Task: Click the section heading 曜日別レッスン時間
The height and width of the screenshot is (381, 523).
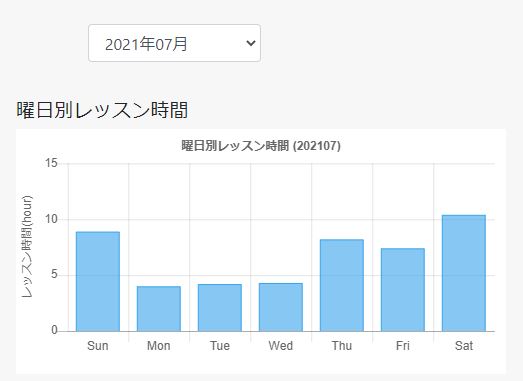Action: pyautogui.click(x=102, y=110)
